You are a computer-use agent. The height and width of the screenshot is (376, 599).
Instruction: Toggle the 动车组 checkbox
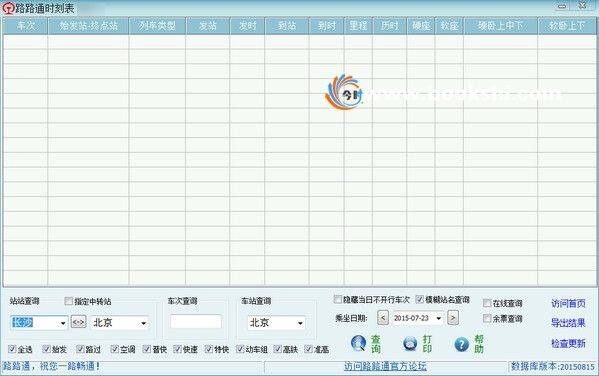click(240, 348)
